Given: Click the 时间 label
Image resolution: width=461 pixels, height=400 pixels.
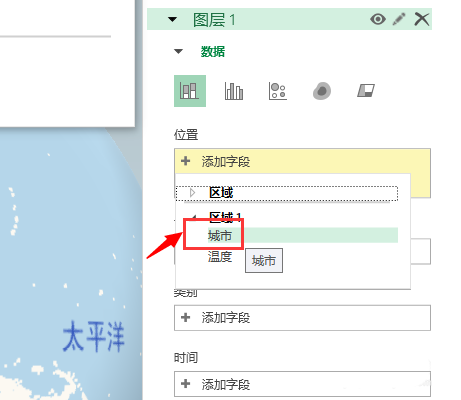Looking at the screenshot, I should (186, 358).
